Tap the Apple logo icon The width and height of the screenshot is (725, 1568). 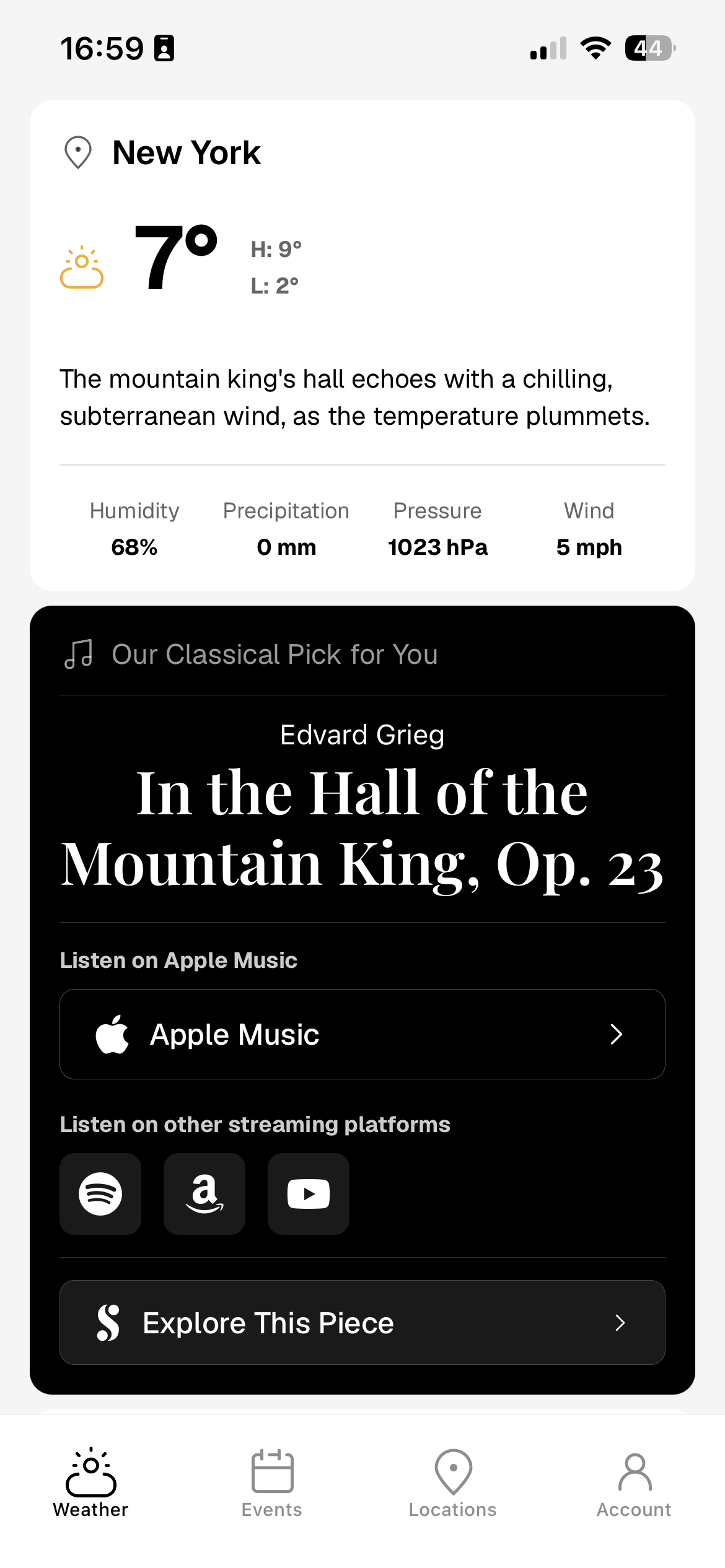point(112,1034)
